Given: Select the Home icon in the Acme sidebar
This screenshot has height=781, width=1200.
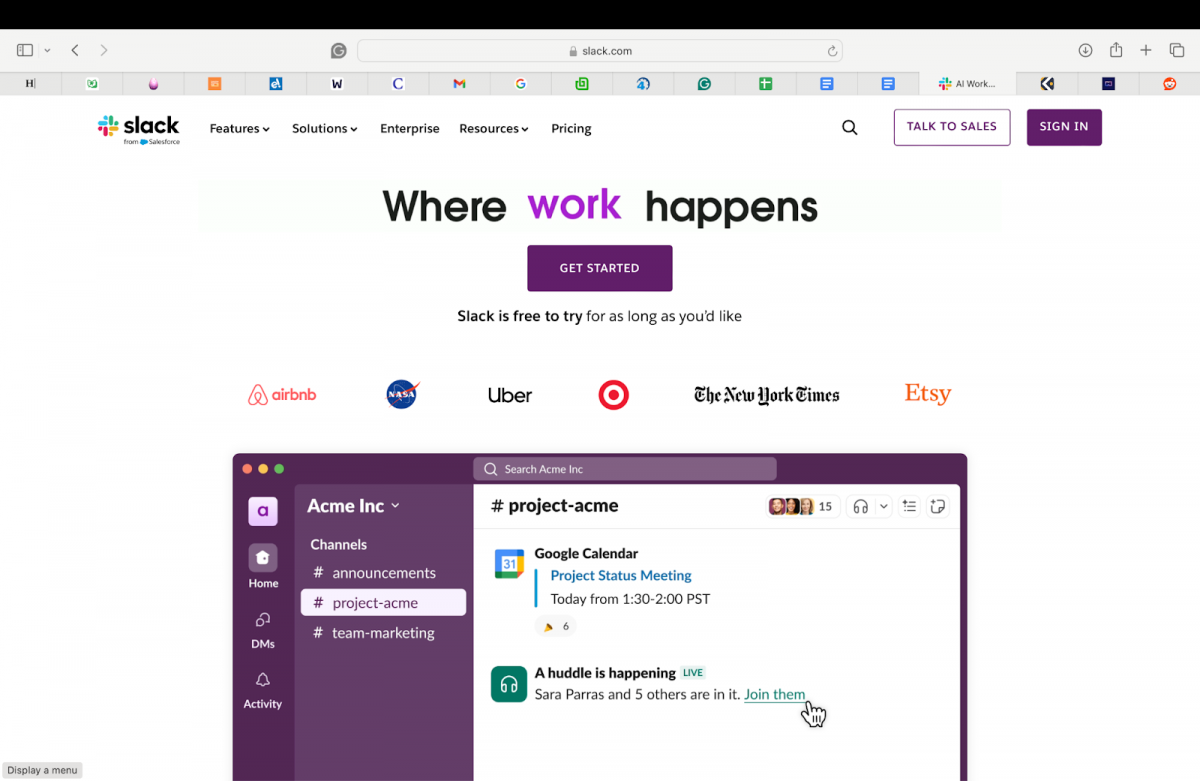Looking at the screenshot, I should point(263,558).
